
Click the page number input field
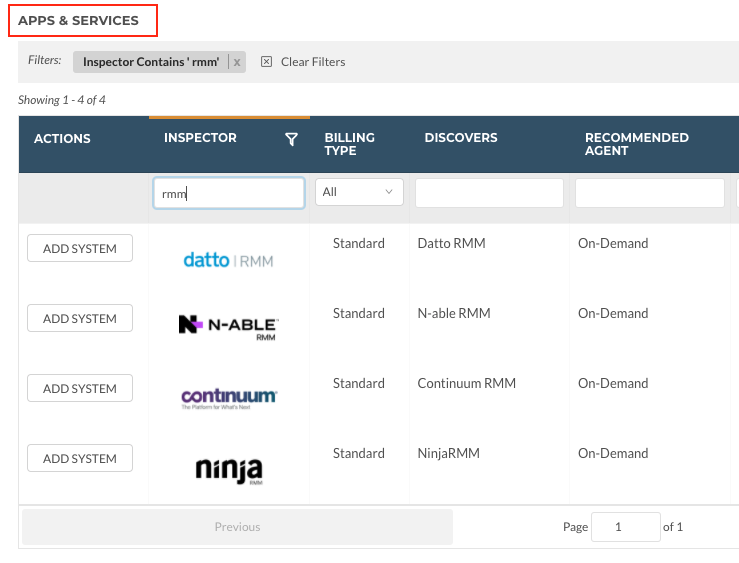pos(625,527)
